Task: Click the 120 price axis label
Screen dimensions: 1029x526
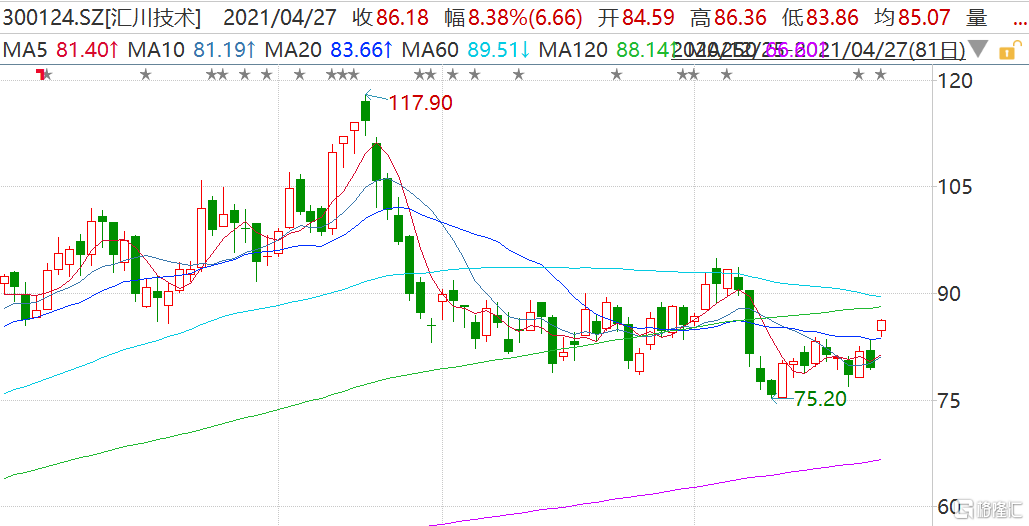Action: point(954,81)
